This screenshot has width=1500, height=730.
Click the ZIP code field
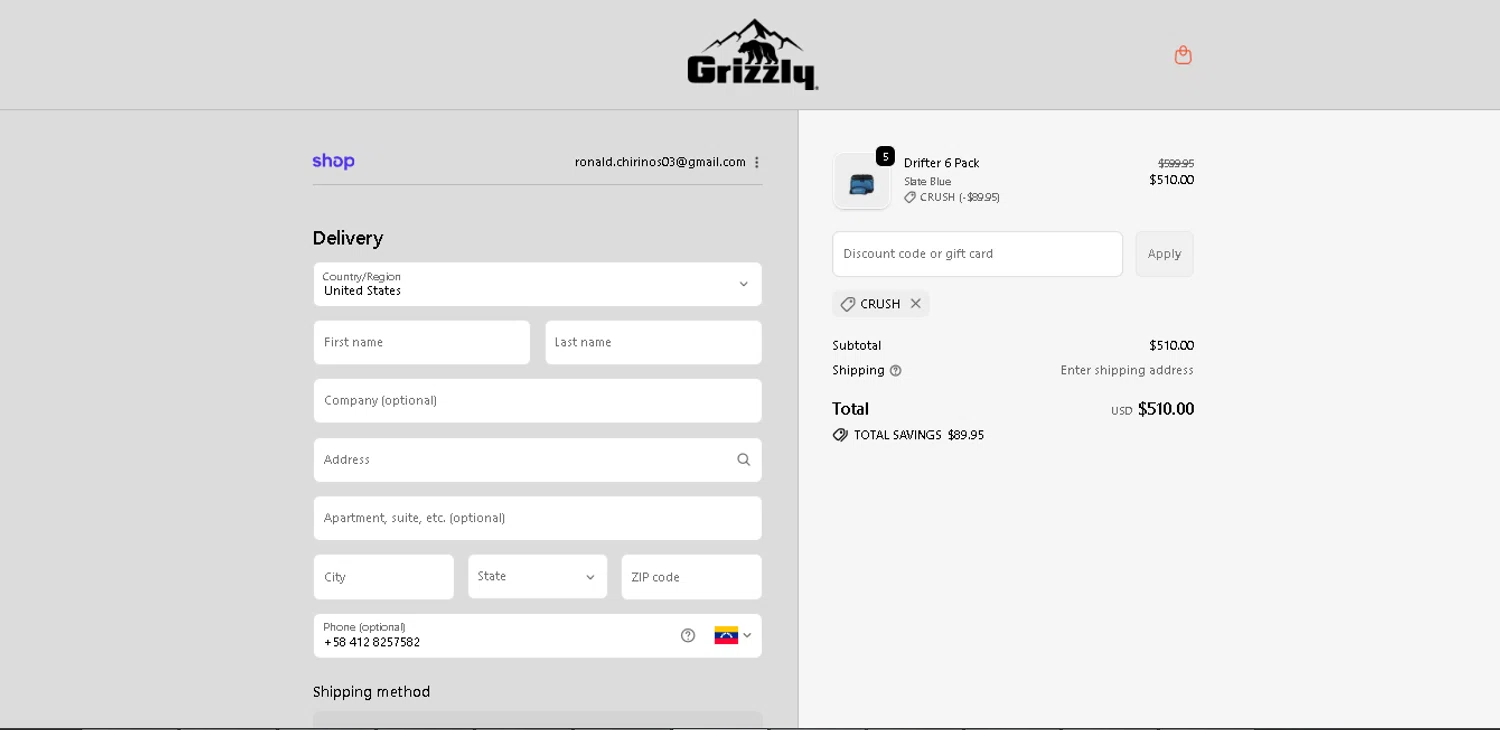(691, 577)
